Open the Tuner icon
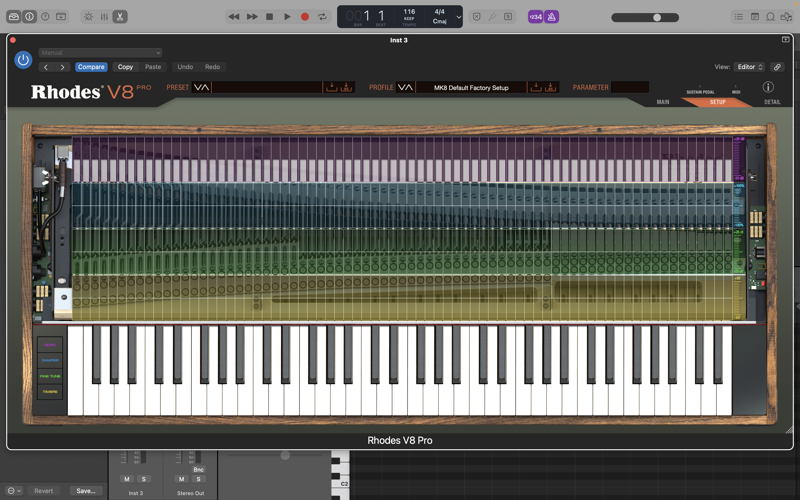The width and height of the screenshot is (800, 500). click(x=492, y=17)
